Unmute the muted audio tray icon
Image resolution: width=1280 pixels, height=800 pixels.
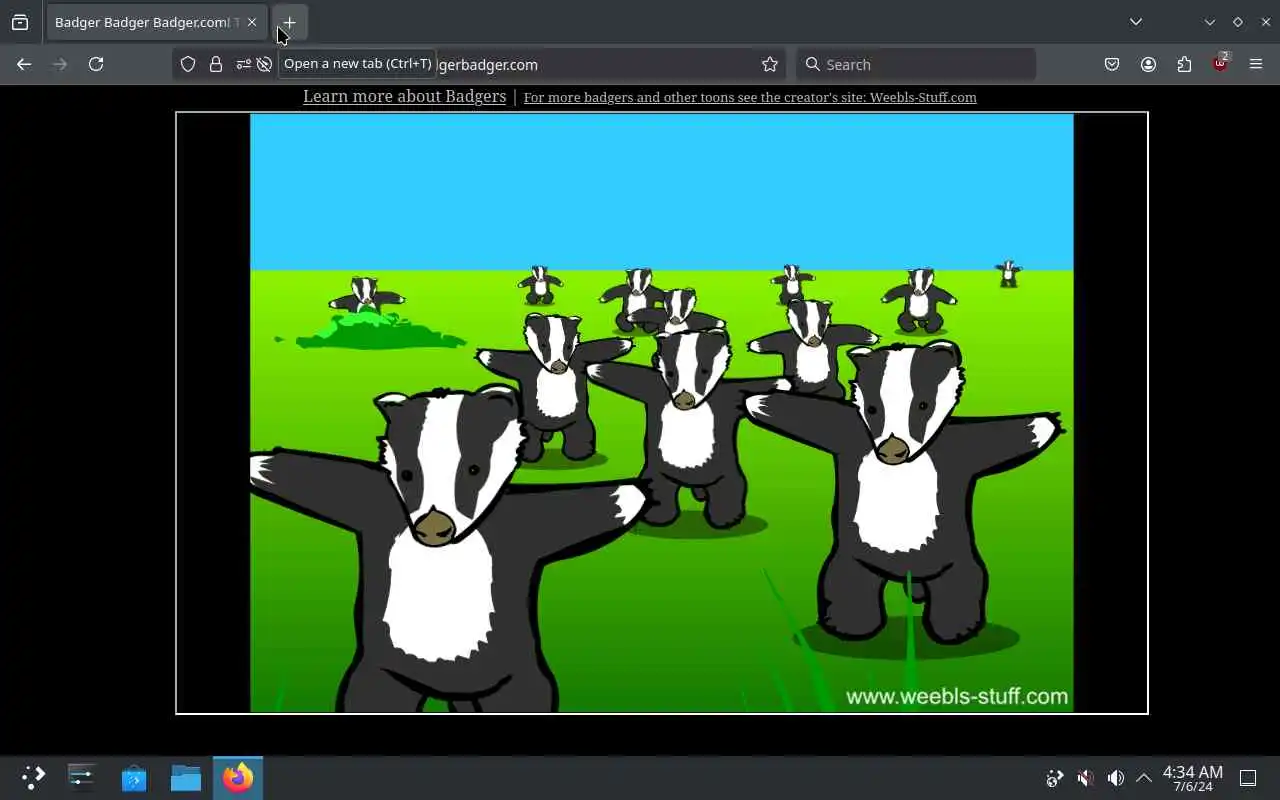pyautogui.click(x=1085, y=778)
